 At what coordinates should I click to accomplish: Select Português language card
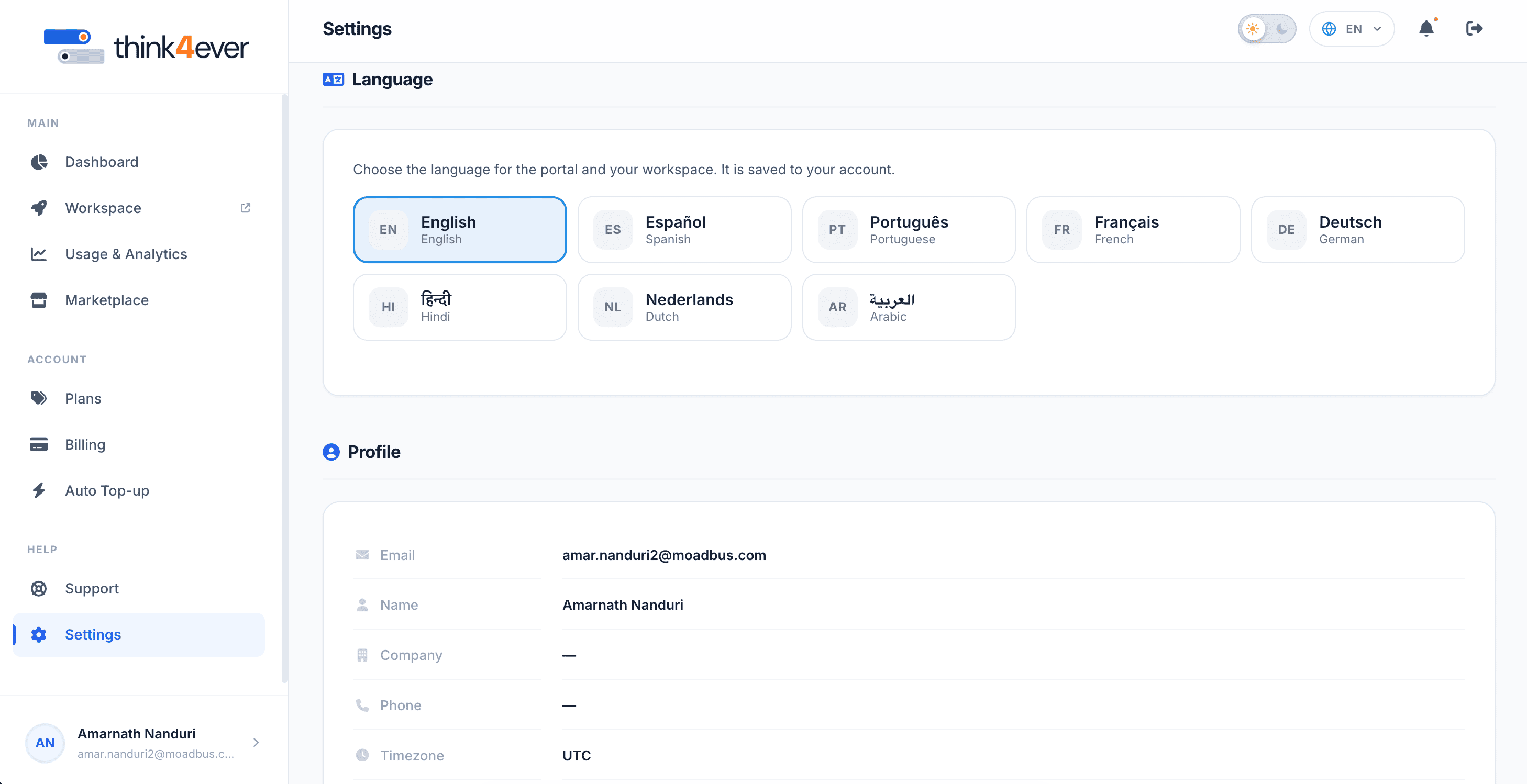909,230
